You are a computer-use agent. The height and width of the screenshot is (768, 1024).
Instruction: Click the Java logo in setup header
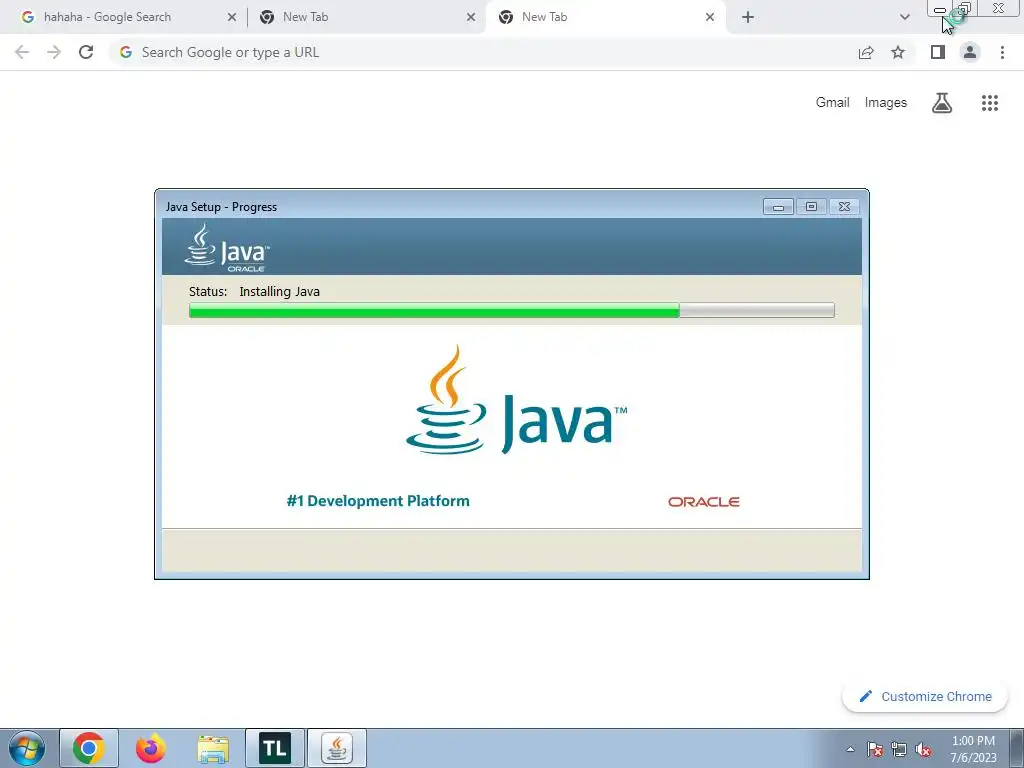pyautogui.click(x=227, y=248)
